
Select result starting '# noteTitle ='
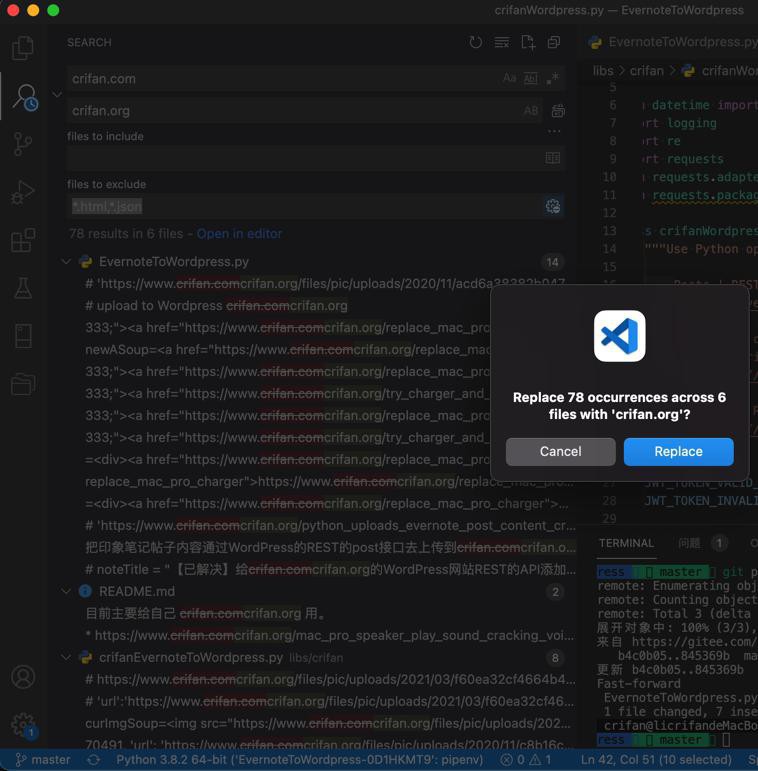tap(330, 569)
